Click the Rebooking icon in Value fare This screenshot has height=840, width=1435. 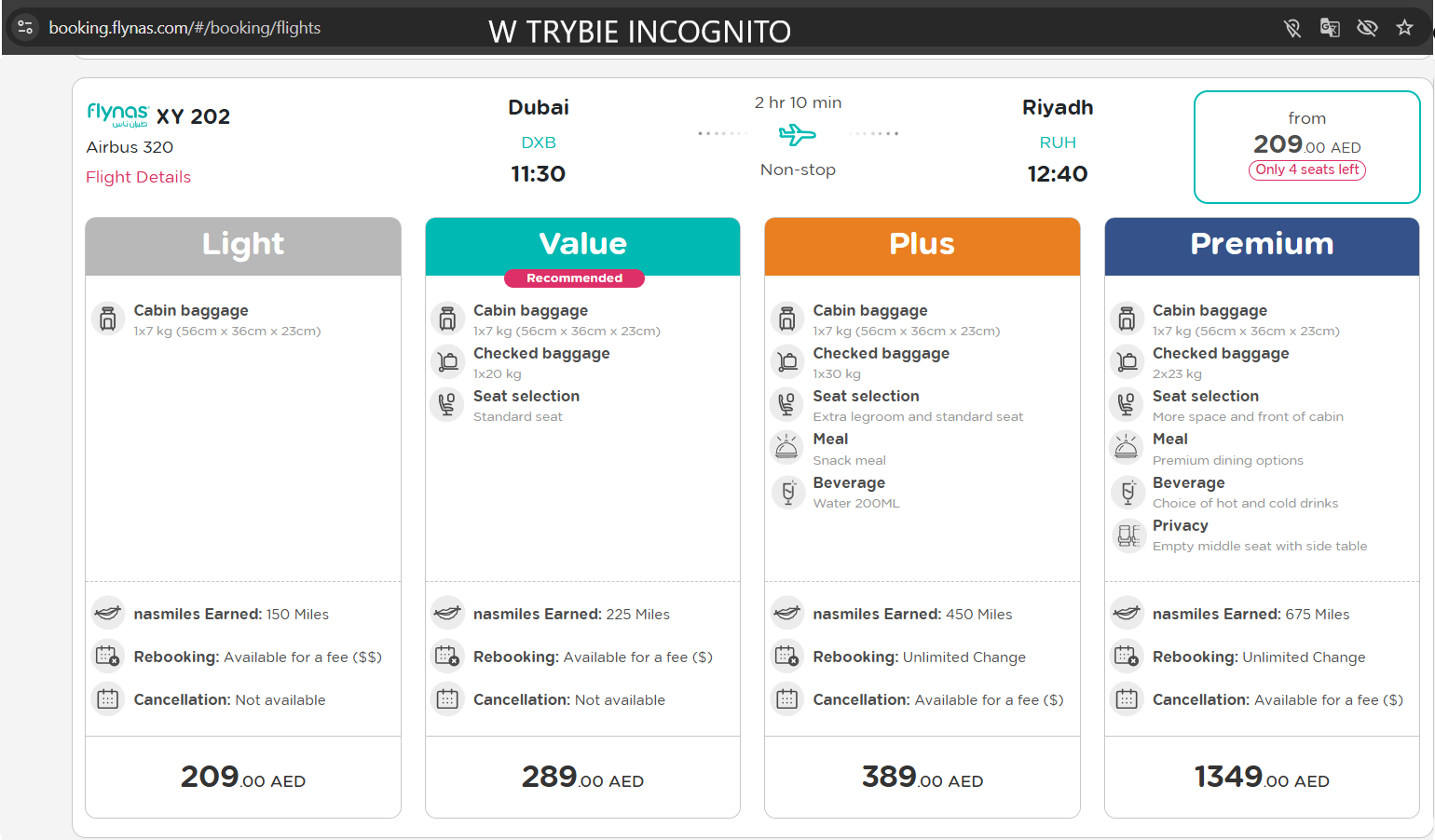coord(447,656)
